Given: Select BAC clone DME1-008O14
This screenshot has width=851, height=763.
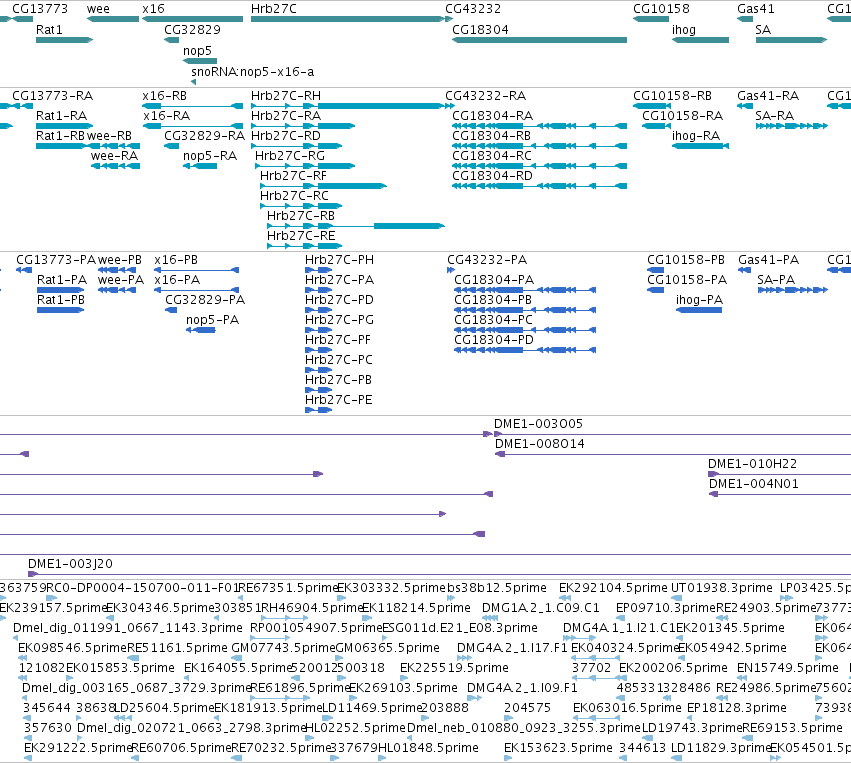Looking at the screenshot, I should click(x=539, y=444).
